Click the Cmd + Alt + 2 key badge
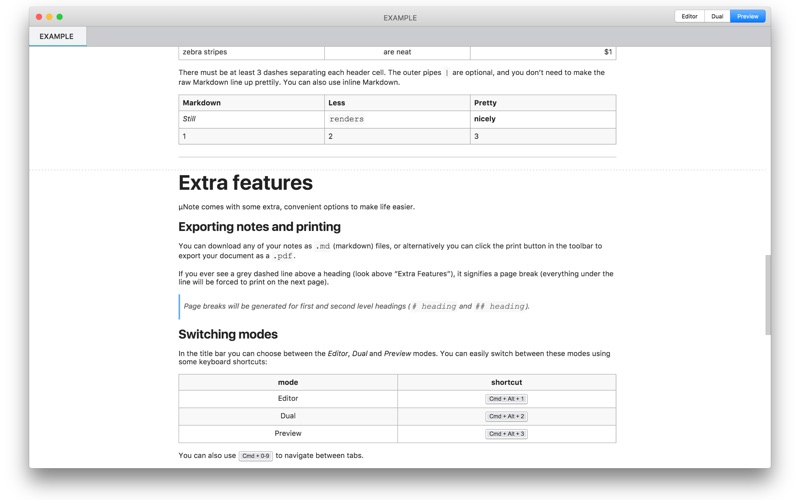The width and height of the screenshot is (800, 500). point(506,416)
